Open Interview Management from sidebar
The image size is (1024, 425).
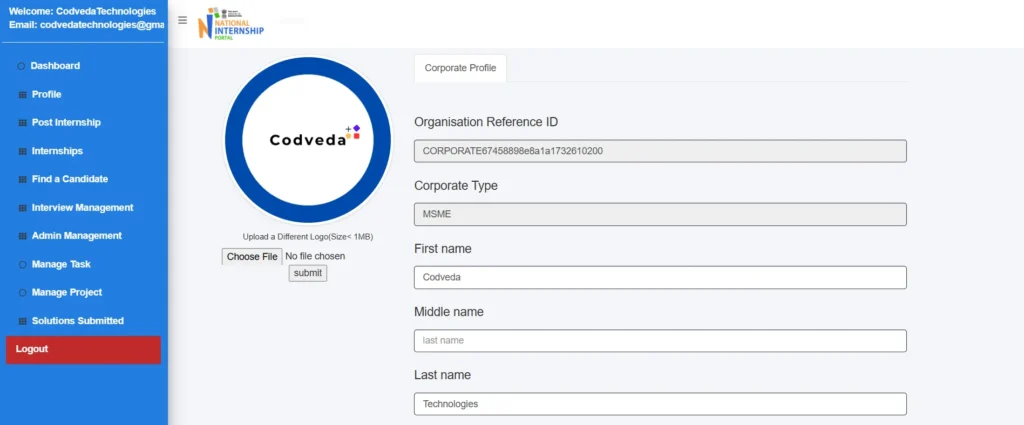click(x=81, y=208)
